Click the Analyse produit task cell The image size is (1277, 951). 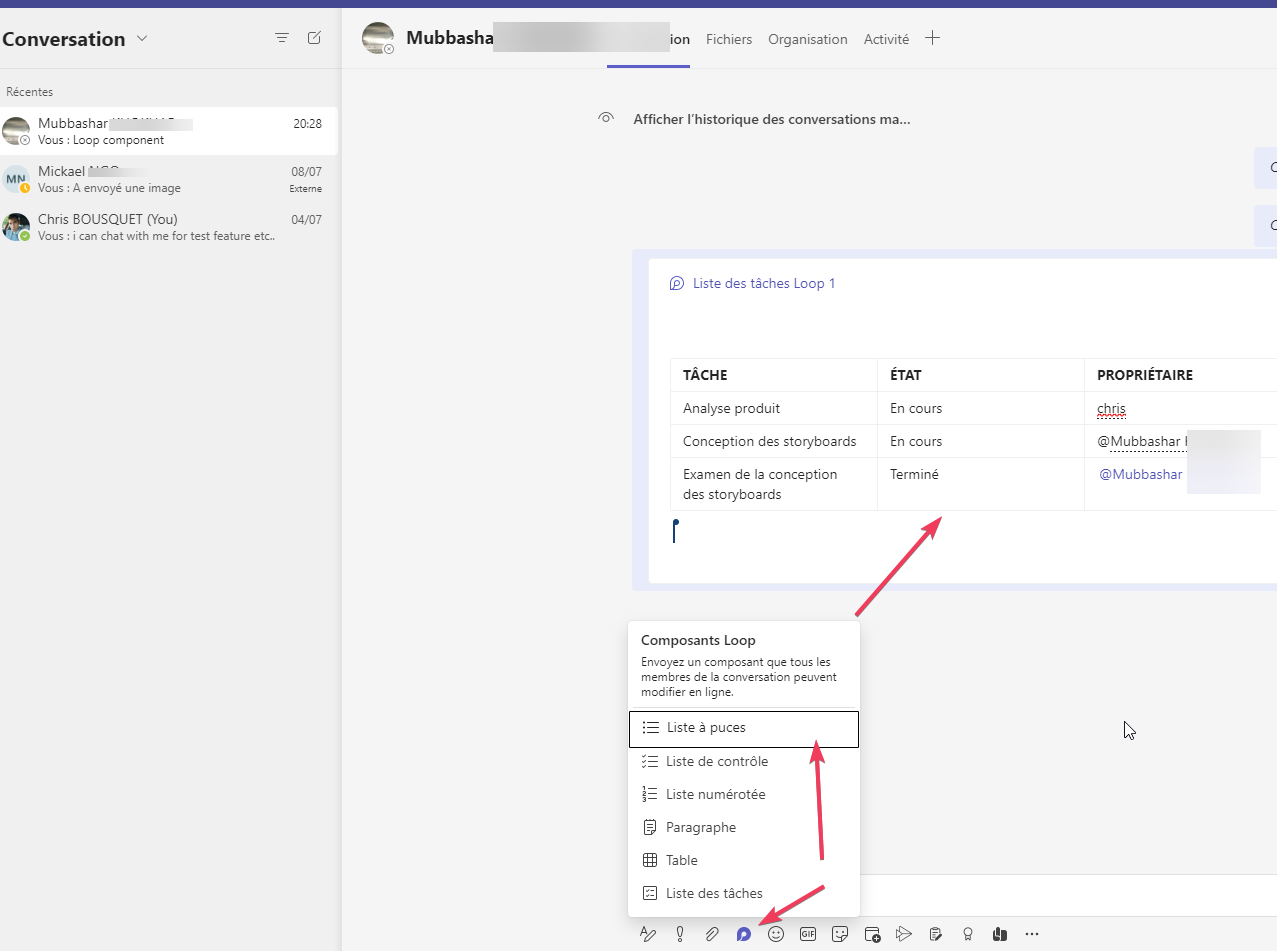[773, 408]
